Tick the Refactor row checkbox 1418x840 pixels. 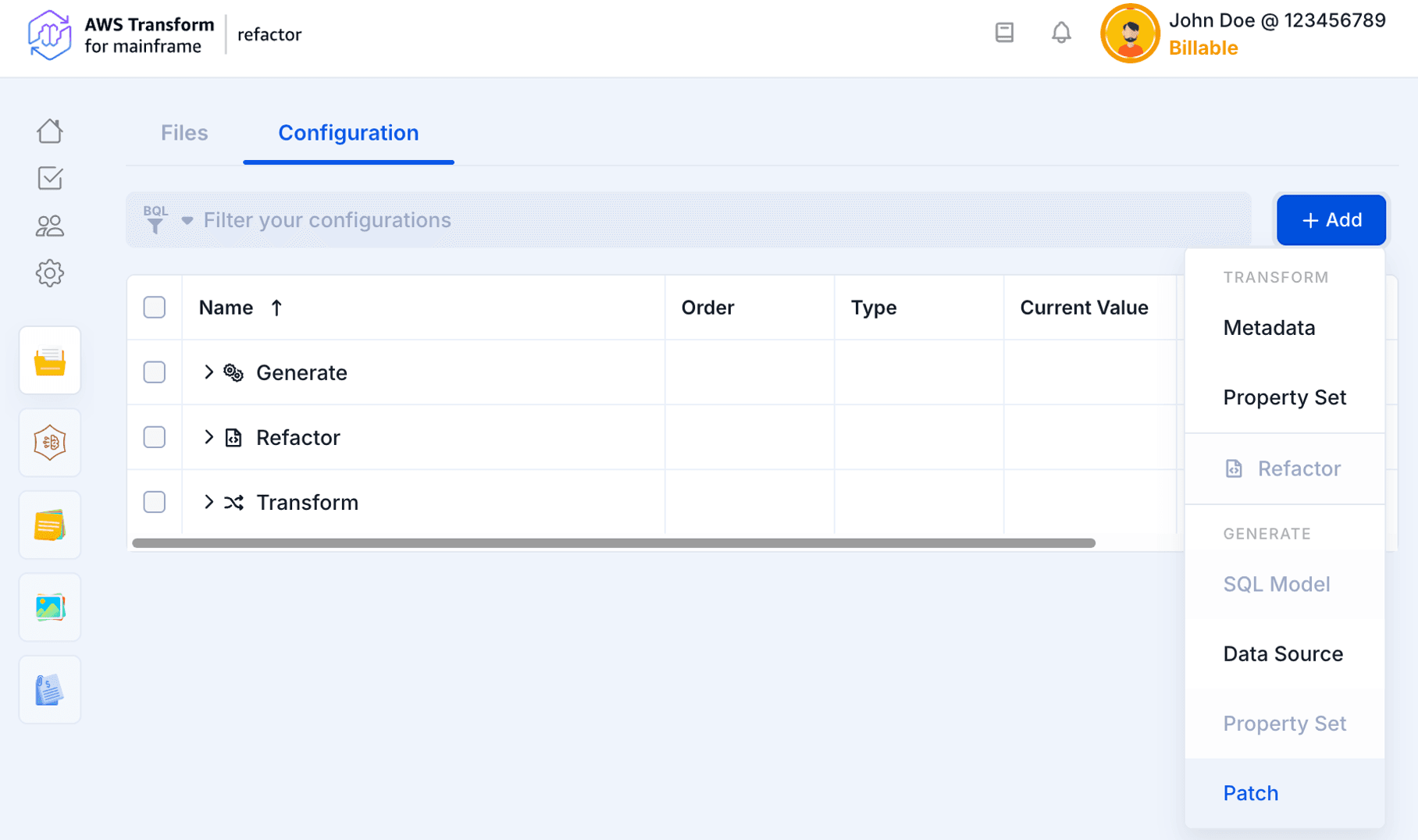[x=155, y=437]
